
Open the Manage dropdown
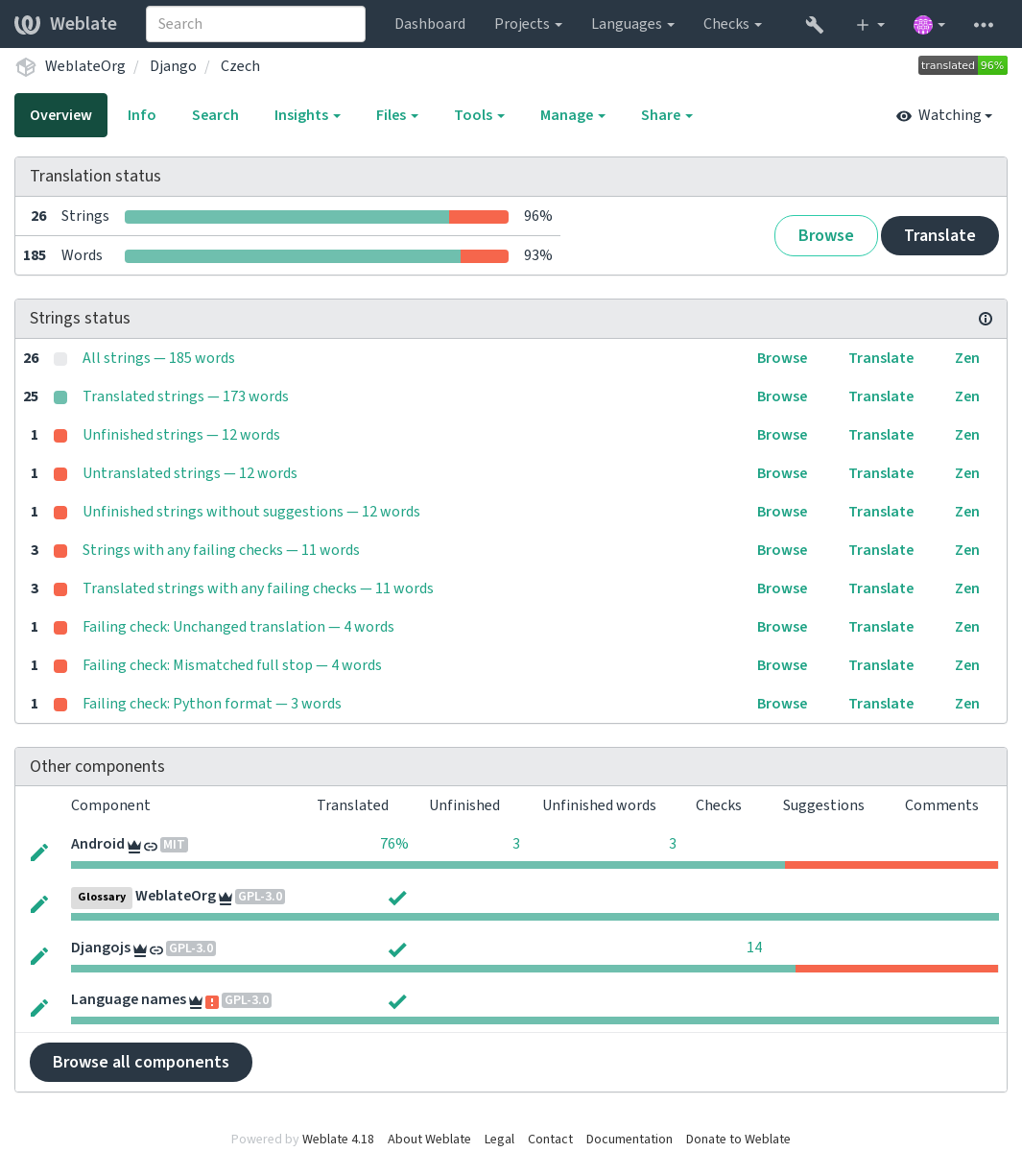click(572, 115)
